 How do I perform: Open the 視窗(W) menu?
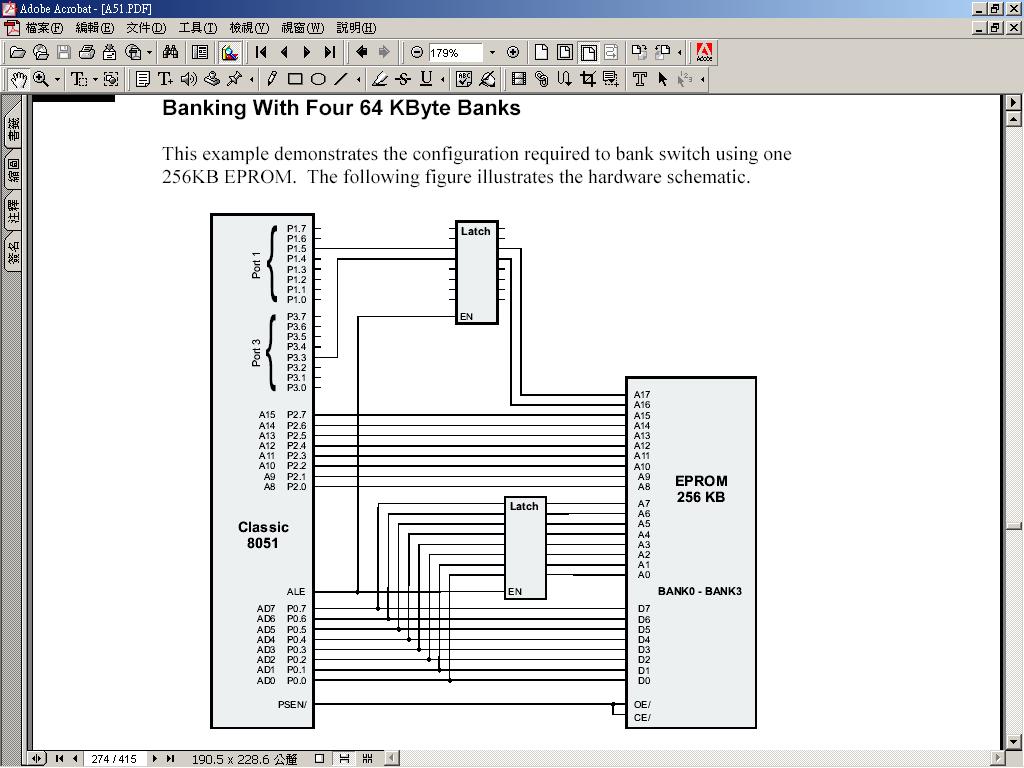302,28
